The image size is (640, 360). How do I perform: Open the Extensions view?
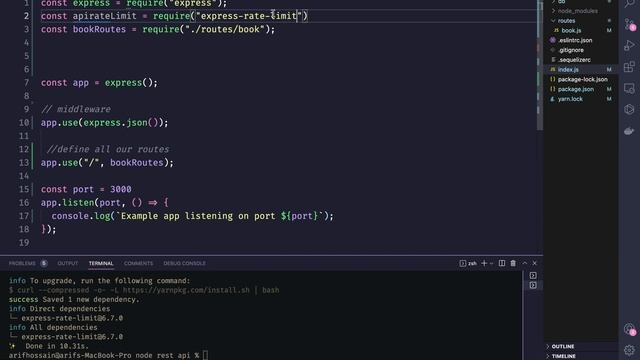[x=629, y=67]
